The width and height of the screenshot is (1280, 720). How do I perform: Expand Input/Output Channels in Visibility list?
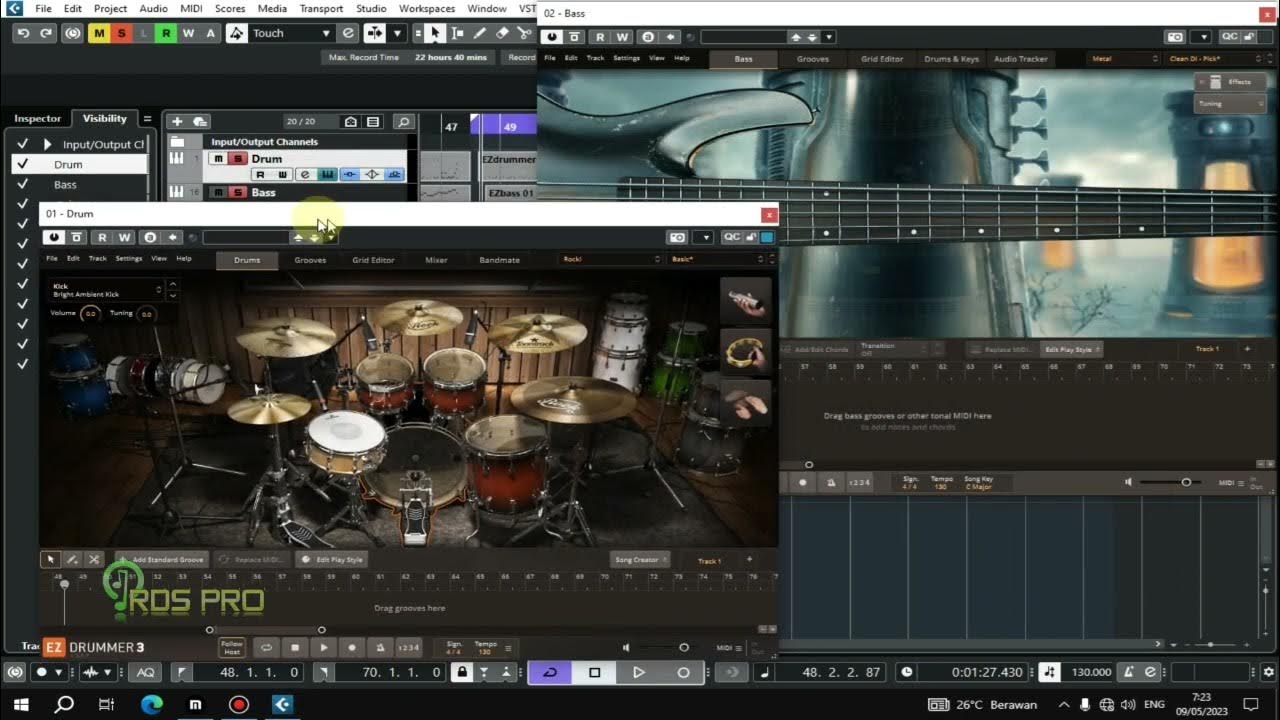(47, 144)
